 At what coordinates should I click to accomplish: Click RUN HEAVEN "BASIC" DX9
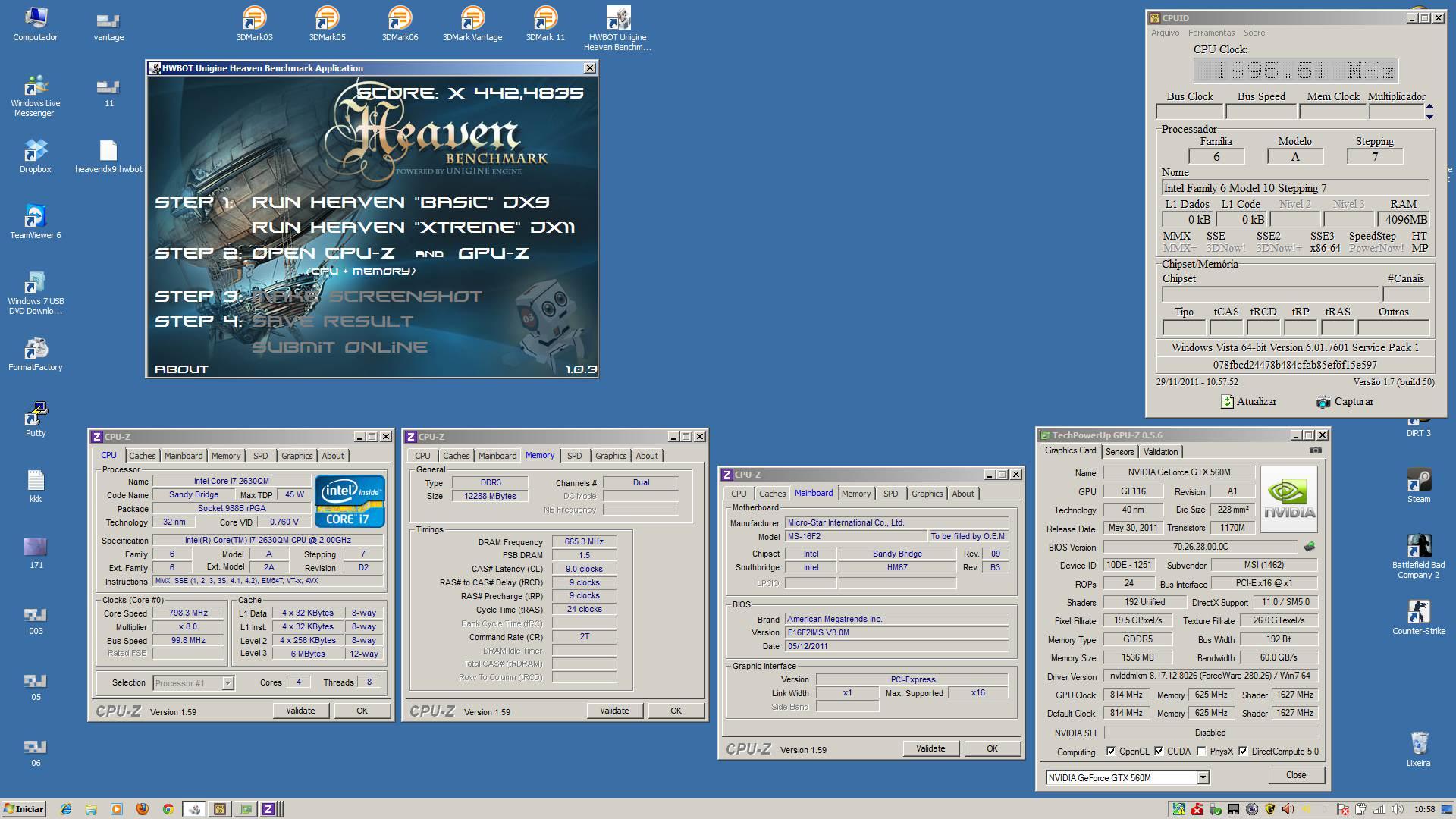[x=400, y=202]
